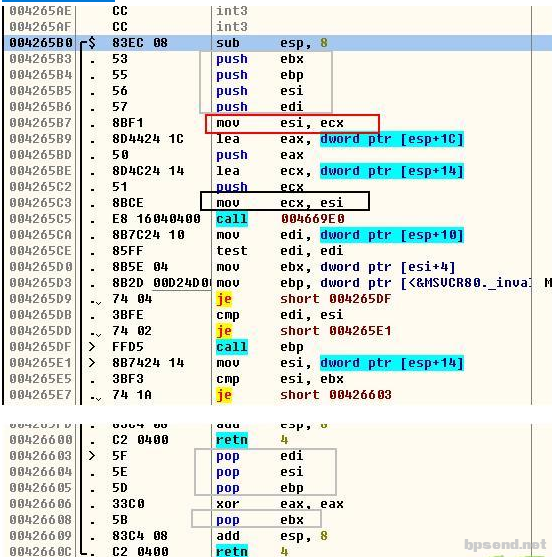The image size is (552, 557).
Task: Click 'mov ebp, dword ptr [<&MSVCR80._inval' line
Action: [374, 283]
